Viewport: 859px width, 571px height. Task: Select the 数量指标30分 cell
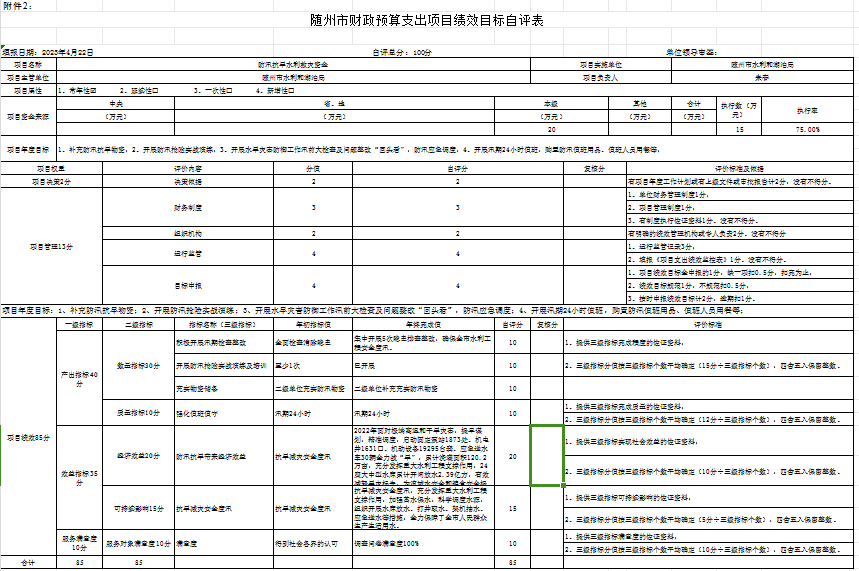(x=139, y=365)
